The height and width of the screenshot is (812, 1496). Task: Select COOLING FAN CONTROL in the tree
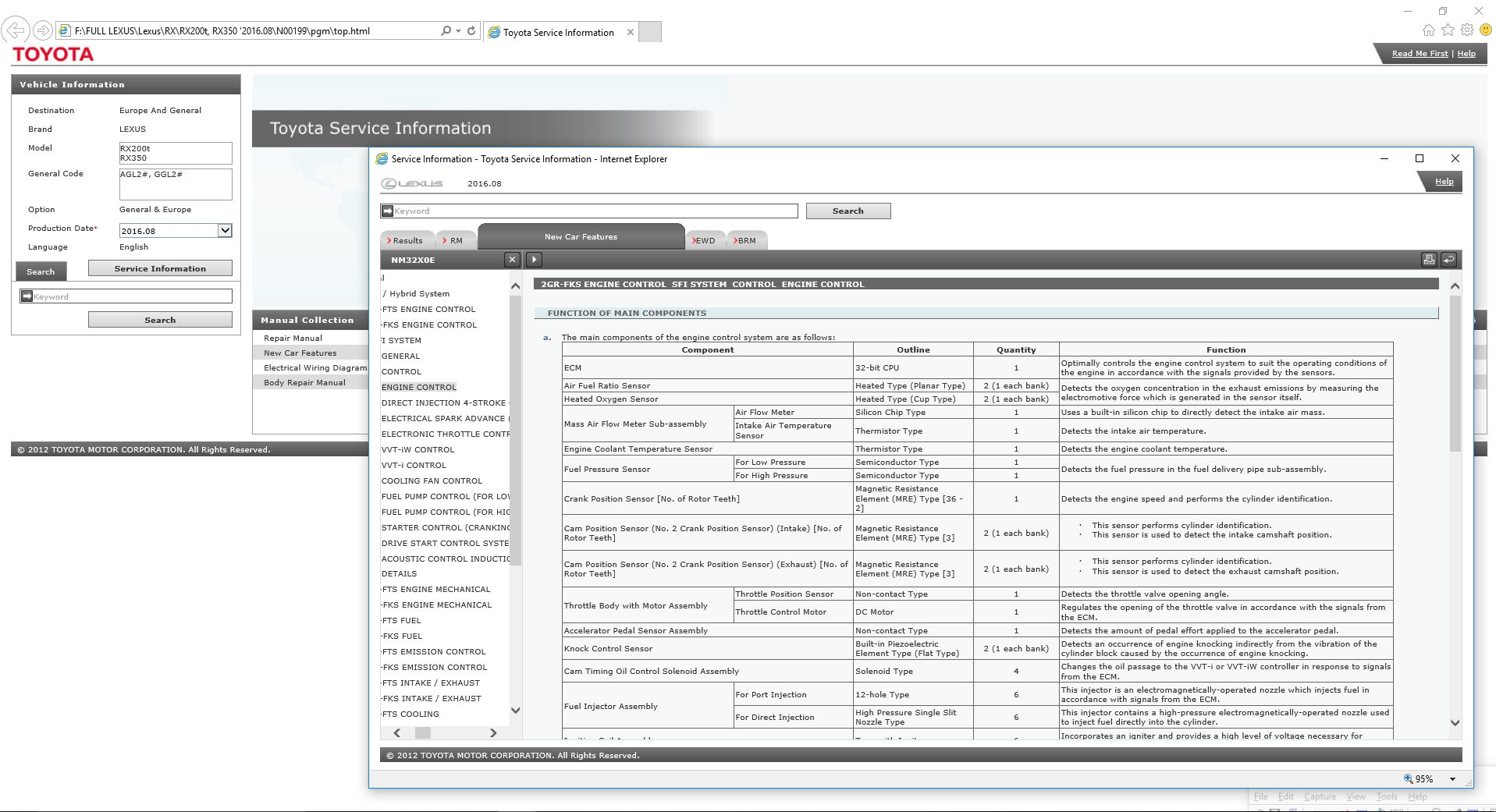[432, 480]
